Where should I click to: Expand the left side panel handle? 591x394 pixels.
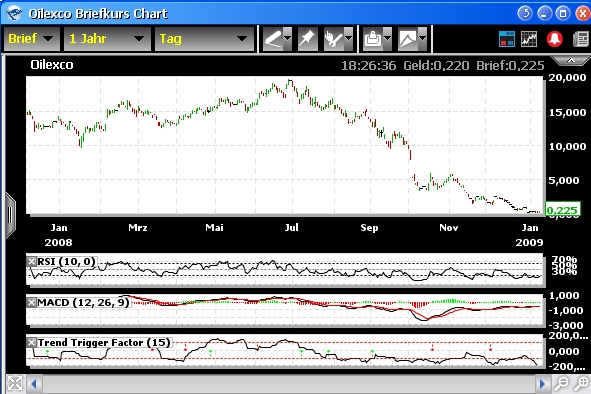point(10,215)
